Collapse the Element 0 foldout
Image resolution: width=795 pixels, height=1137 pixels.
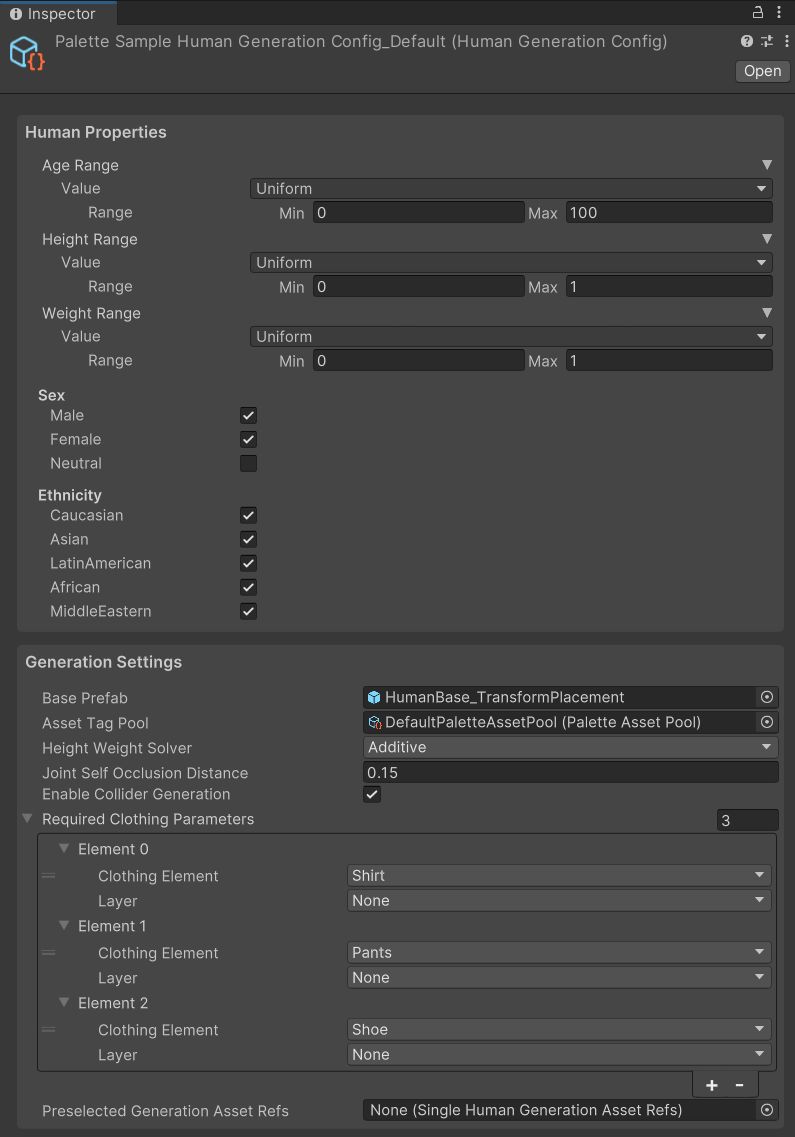[64, 848]
